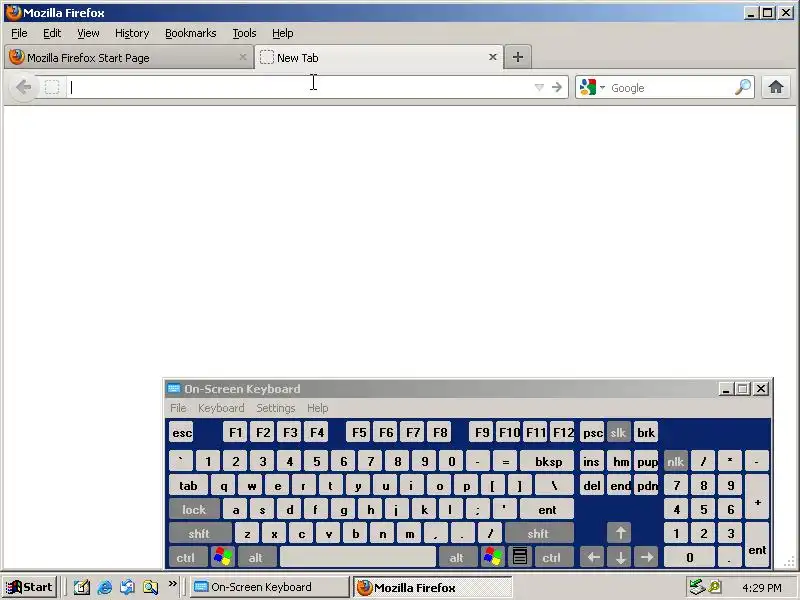This screenshot has width=800, height=600.
Task: Click the search quick launch icon
Action: [x=150, y=587]
